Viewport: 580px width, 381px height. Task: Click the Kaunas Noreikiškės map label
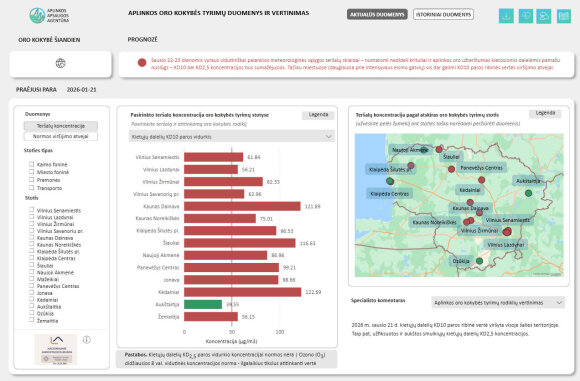coord(434,222)
